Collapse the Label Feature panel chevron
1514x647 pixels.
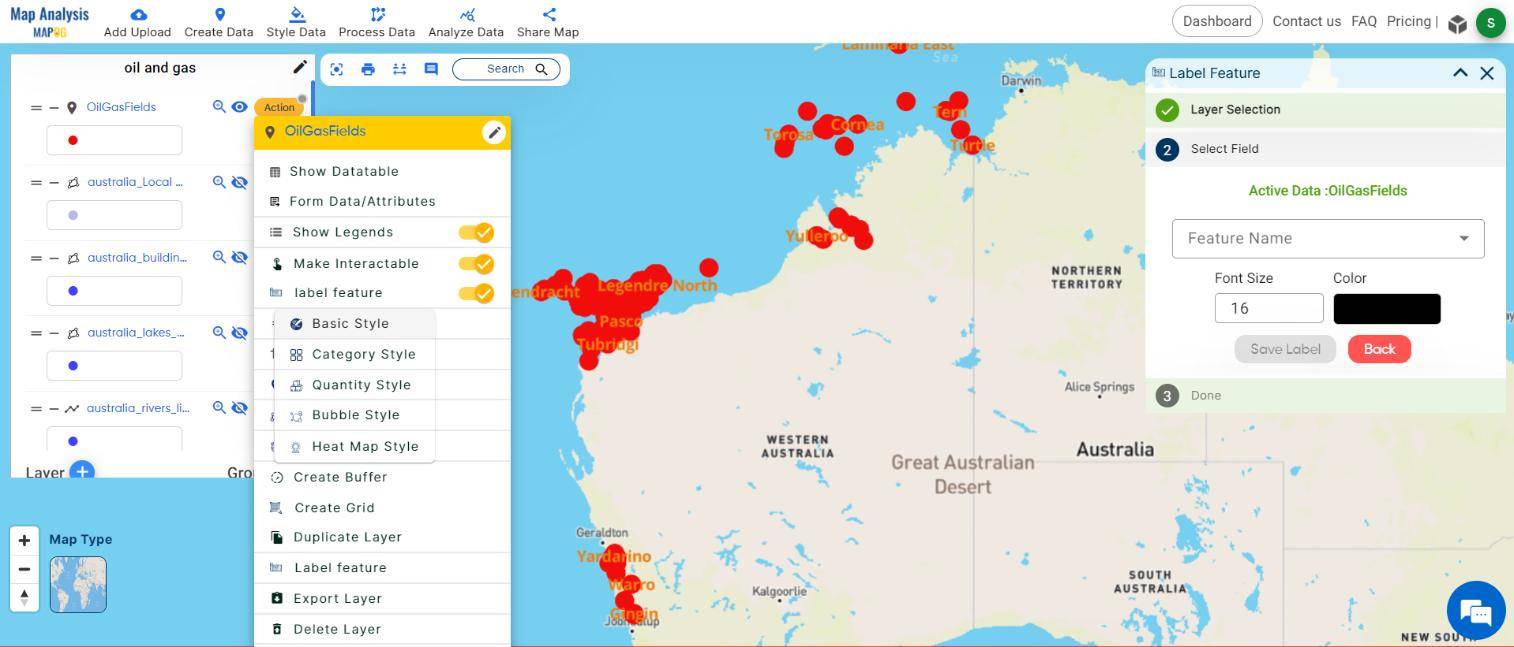pyautogui.click(x=1460, y=73)
